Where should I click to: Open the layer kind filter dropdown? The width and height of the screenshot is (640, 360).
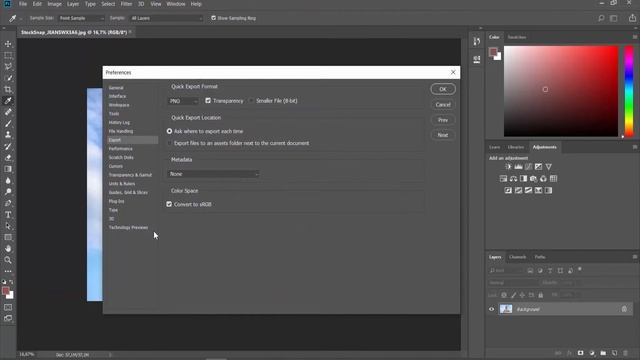[506, 270]
